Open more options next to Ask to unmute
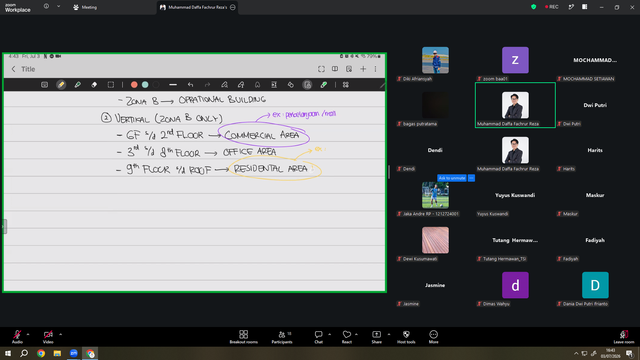Screen dimensions: 640x360 tap(471, 178)
